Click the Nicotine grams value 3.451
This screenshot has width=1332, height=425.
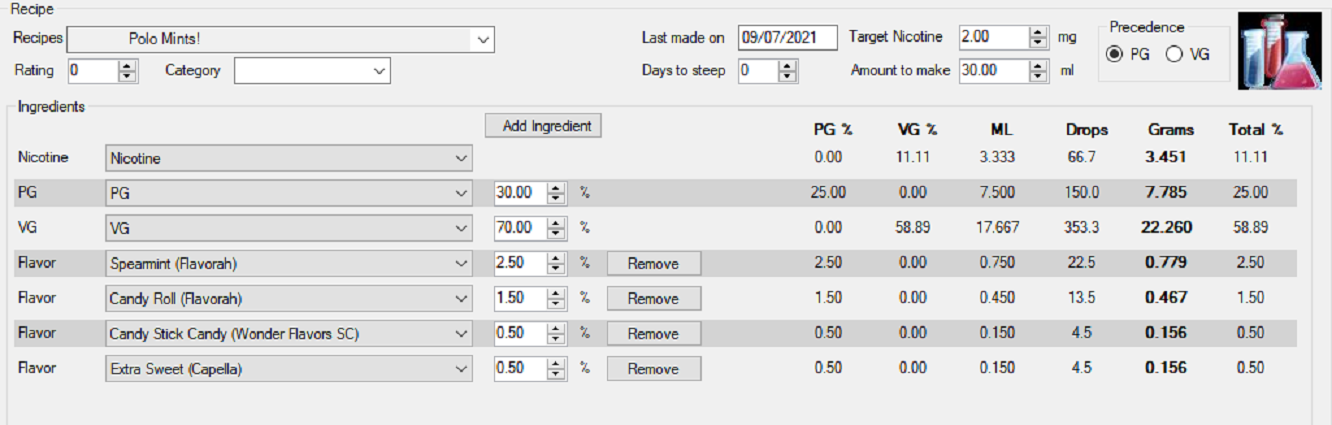coord(1167,157)
